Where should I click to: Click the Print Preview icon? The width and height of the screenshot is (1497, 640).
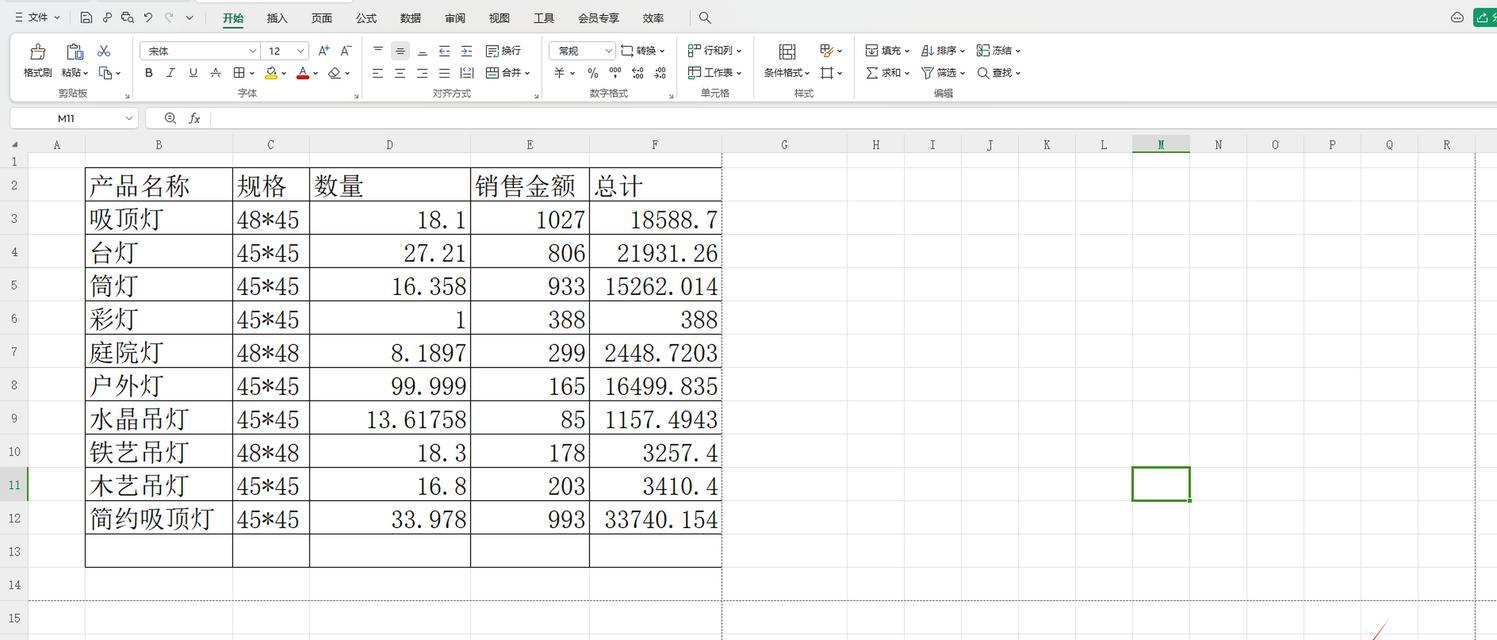[x=127, y=18]
